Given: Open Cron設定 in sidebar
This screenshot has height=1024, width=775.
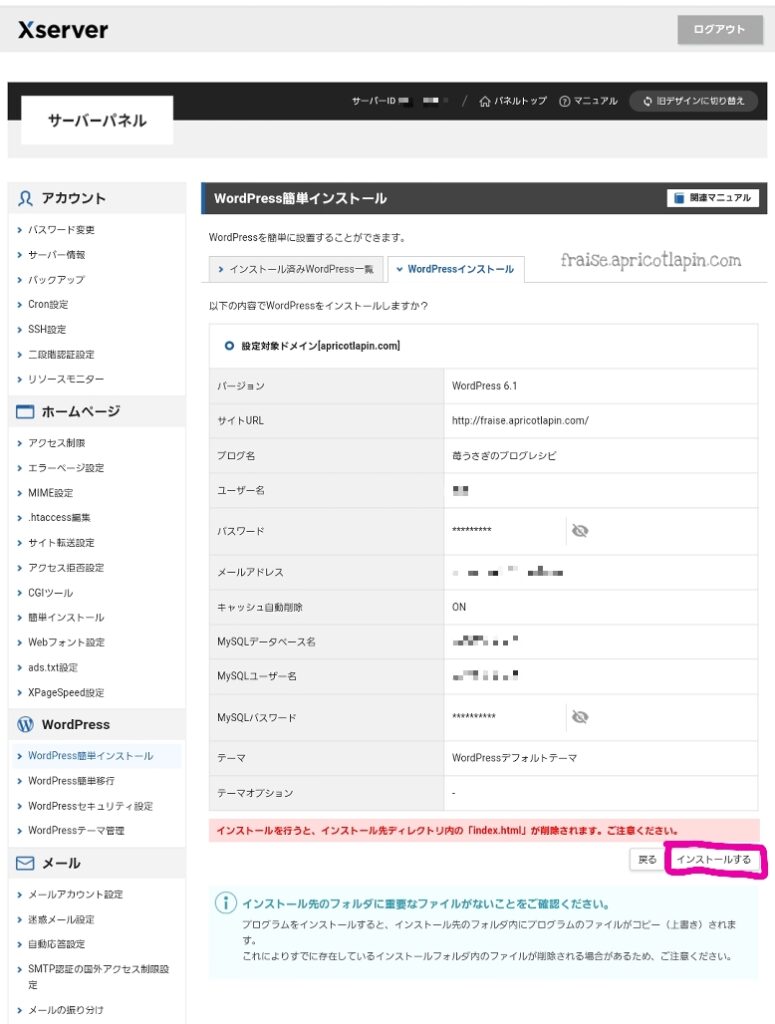Looking at the screenshot, I should click(x=48, y=304).
